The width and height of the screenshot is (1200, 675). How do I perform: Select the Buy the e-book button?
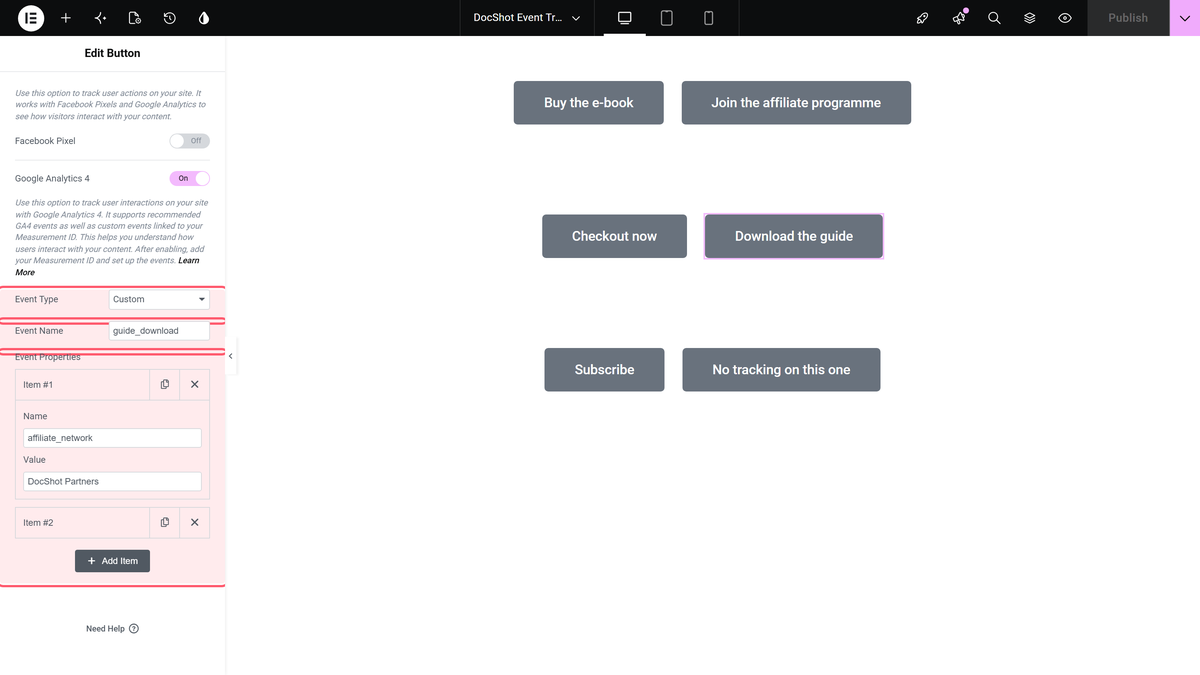[x=589, y=103]
